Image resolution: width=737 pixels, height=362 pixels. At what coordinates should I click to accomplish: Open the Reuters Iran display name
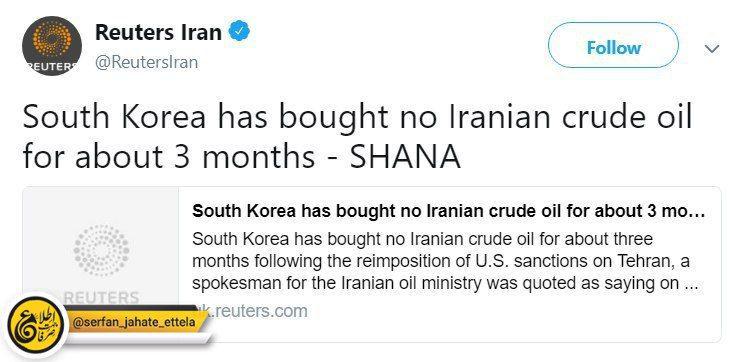[x=158, y=32]
